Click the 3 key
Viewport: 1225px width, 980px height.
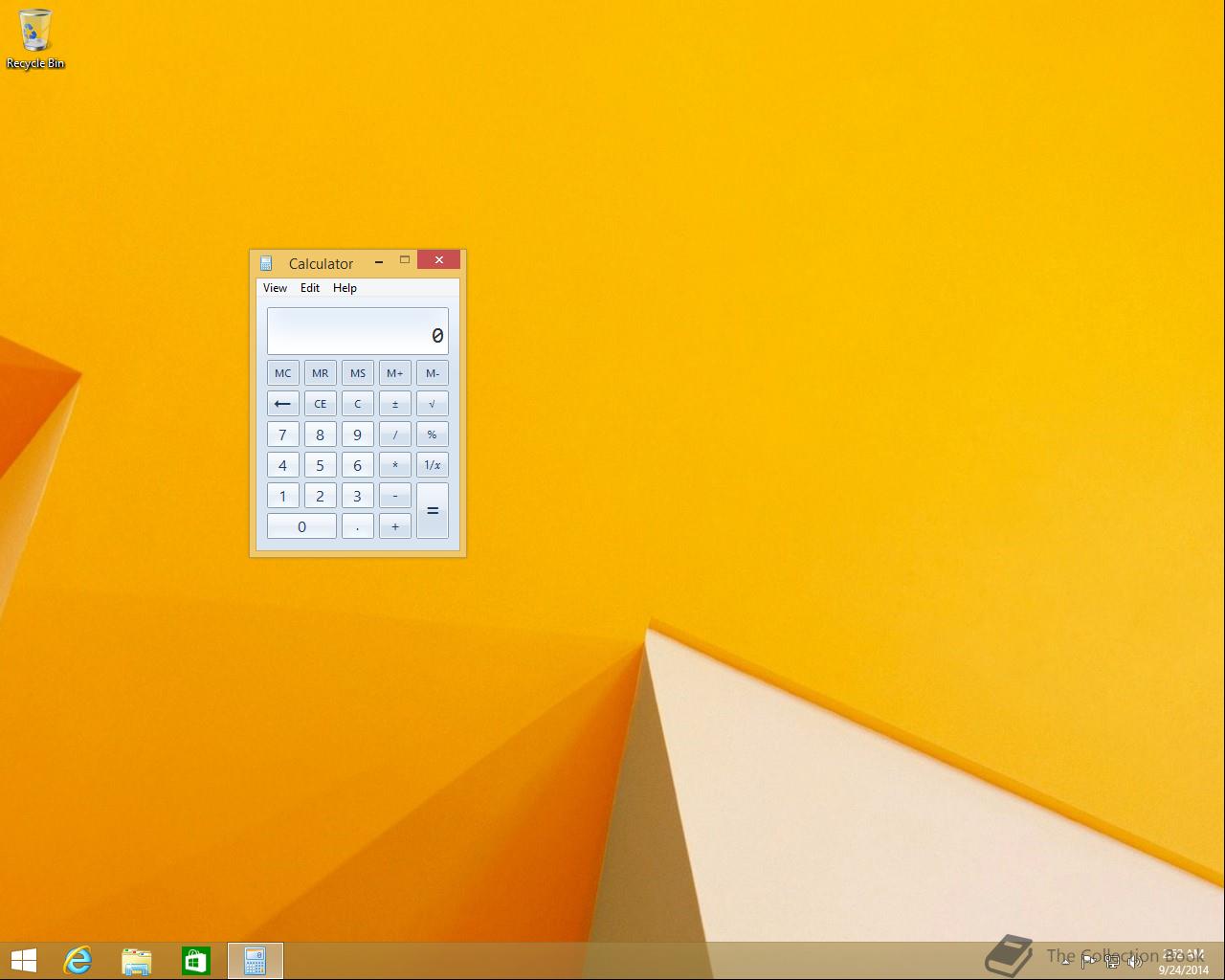click(x=358, y=496)
